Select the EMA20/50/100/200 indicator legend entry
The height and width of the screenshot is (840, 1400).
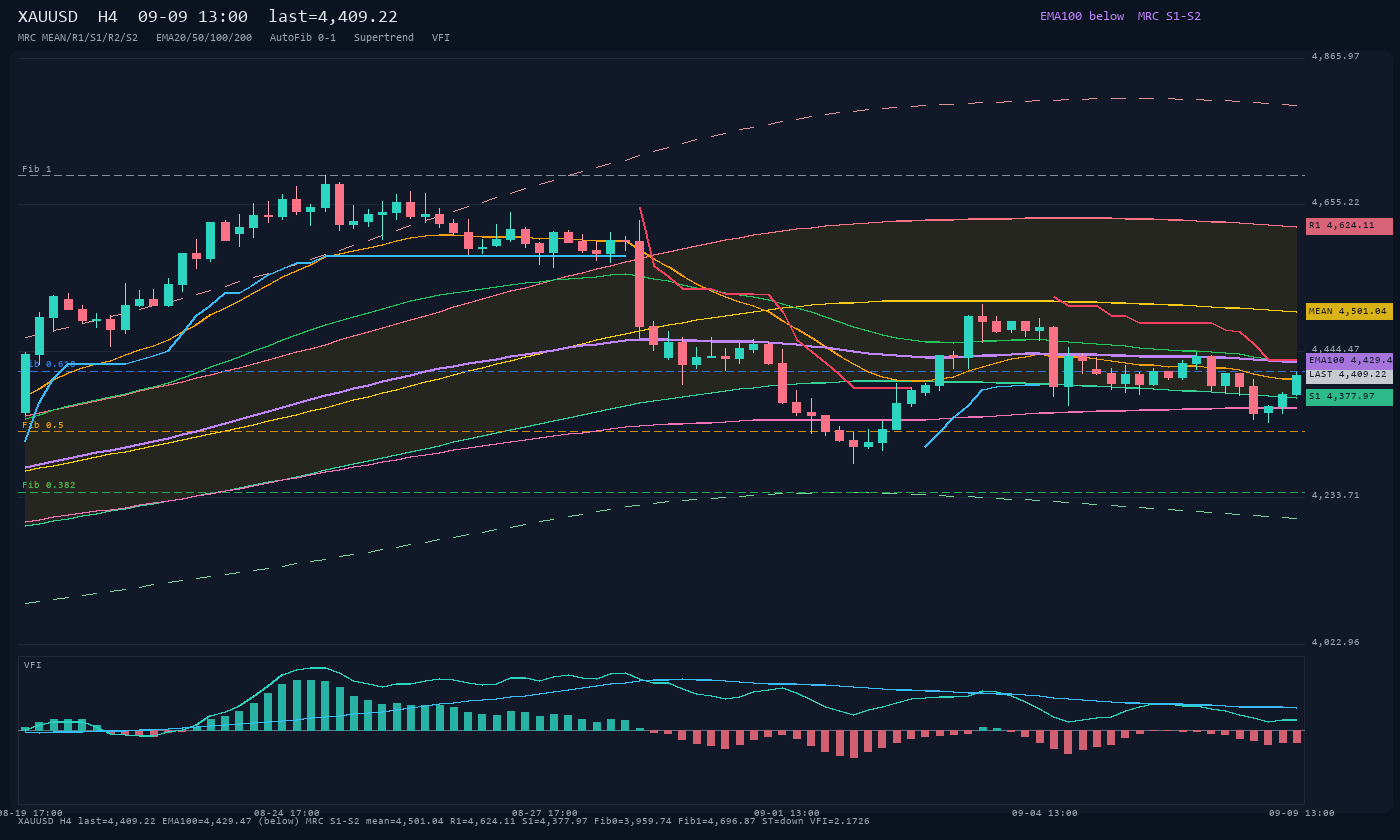tap(204, 38)
